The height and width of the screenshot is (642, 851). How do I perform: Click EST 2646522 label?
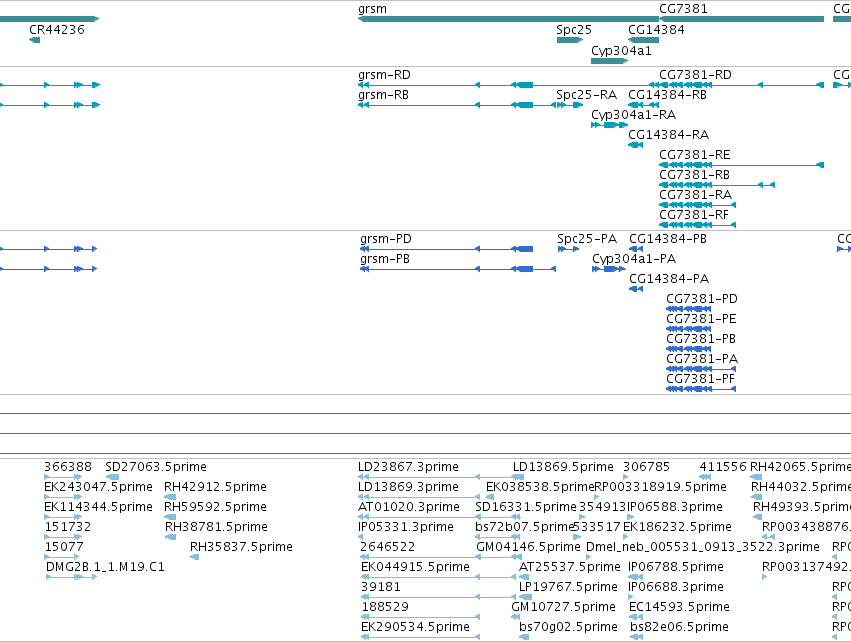[x=388, y=547]
